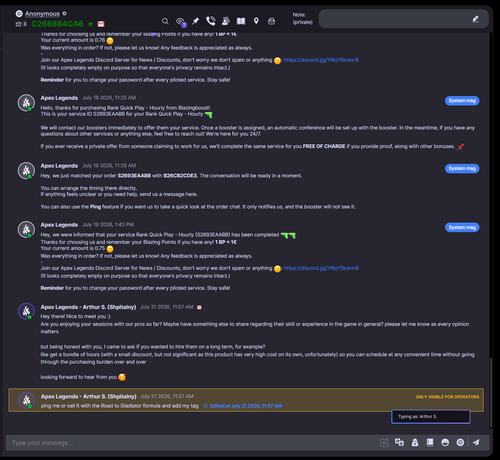Click the circular upload icon in message bar
The image size is (500, 460).
[460, 442]
